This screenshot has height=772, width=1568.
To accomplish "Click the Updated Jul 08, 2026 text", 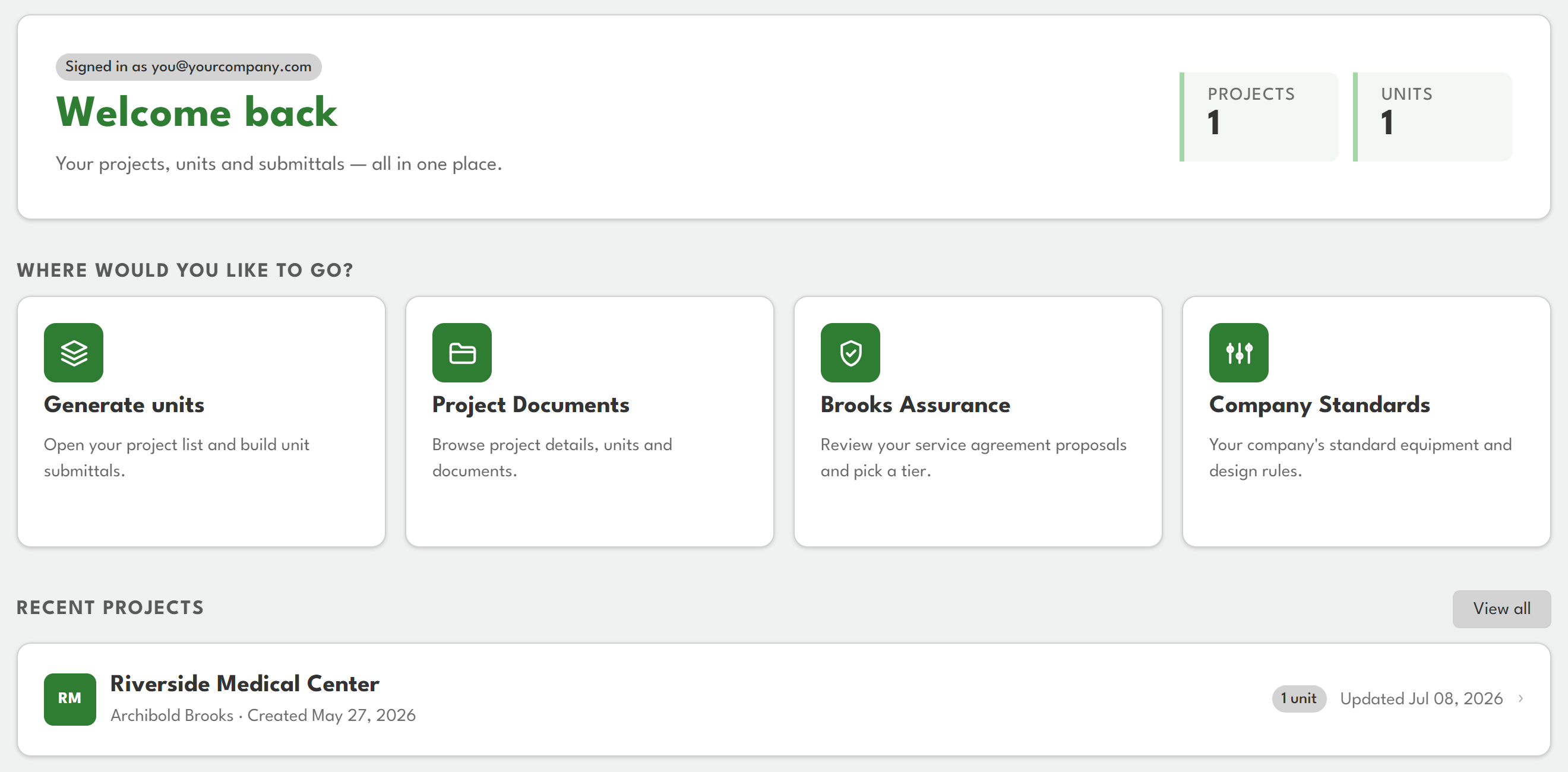I will 1421,698.
